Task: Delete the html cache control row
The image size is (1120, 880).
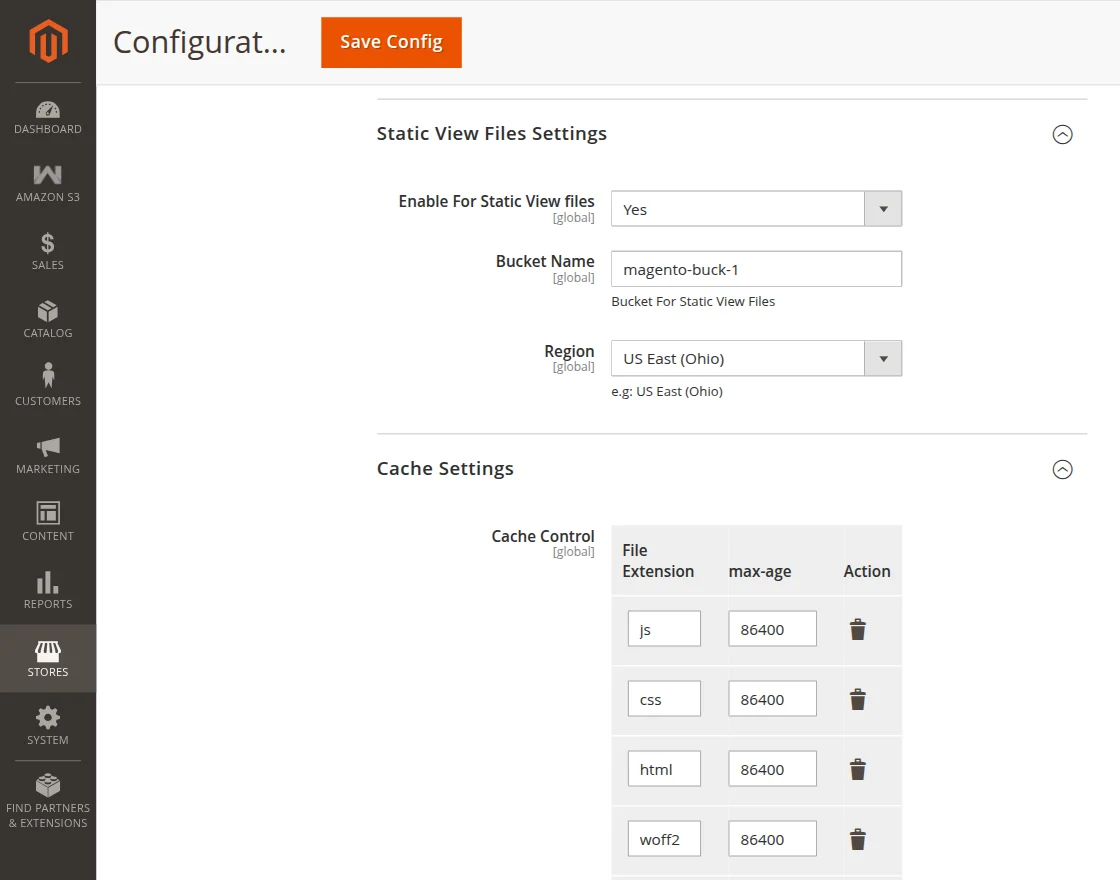Action: click(x=857, y=769)
